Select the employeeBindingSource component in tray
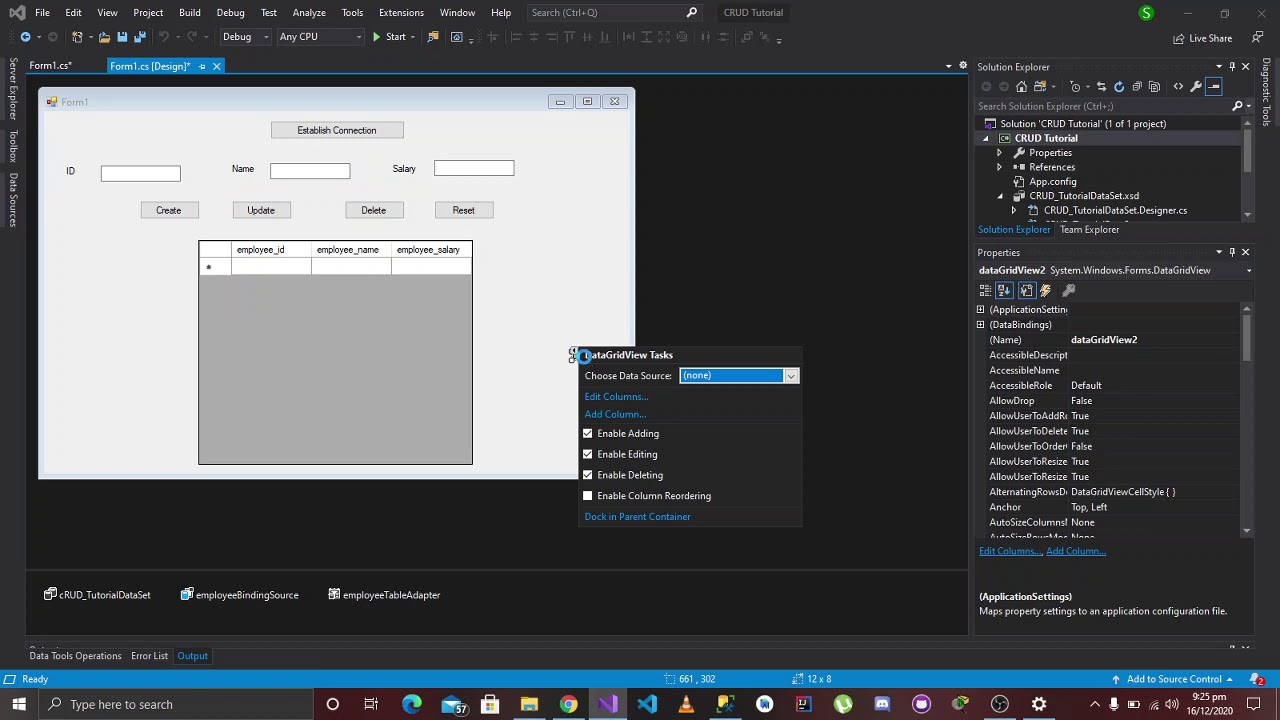This screenshot has height=720, width=1280. (239, 595)
